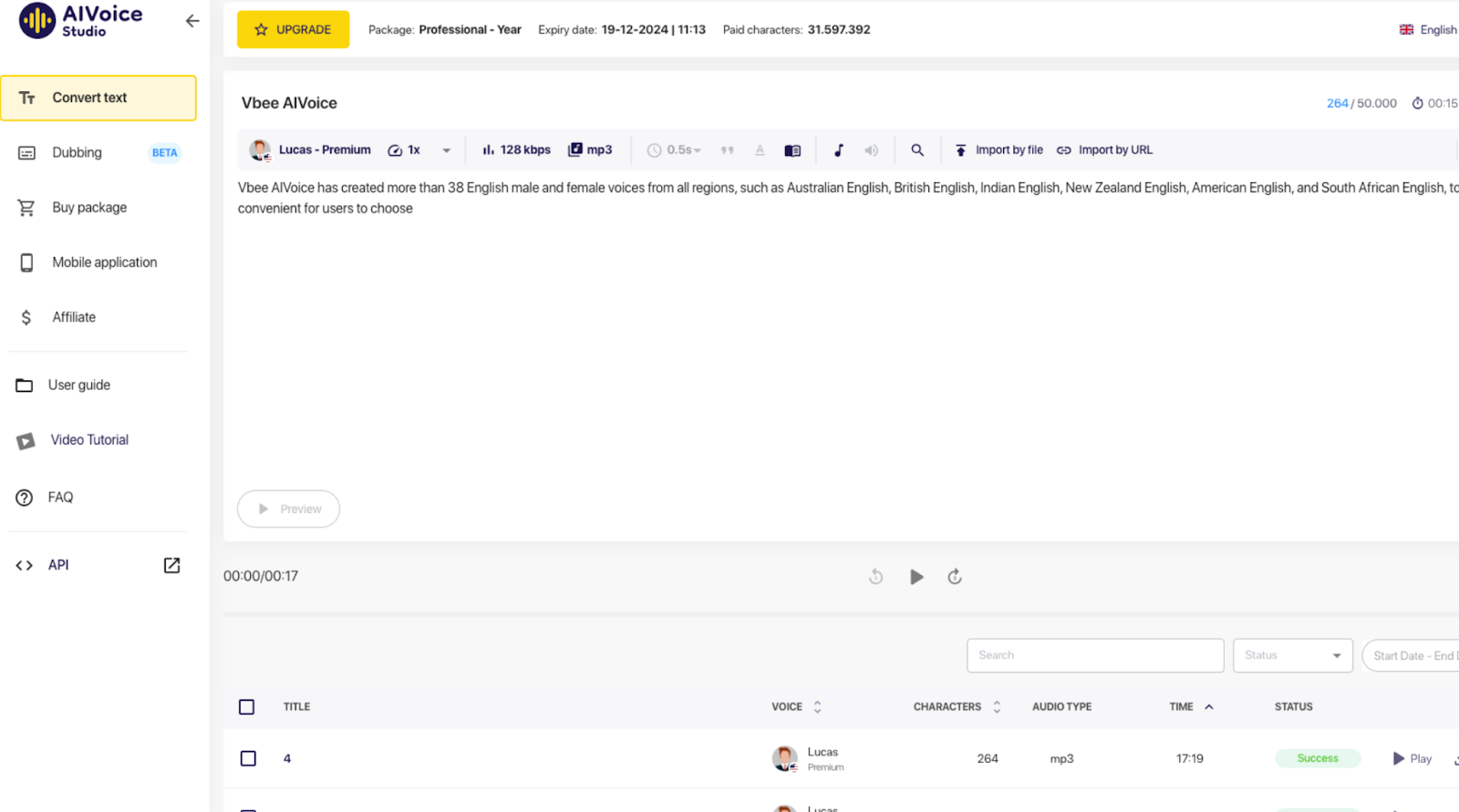
Task: Click the dictionary book icon in toolbar
Action: [x=792, y=150]
